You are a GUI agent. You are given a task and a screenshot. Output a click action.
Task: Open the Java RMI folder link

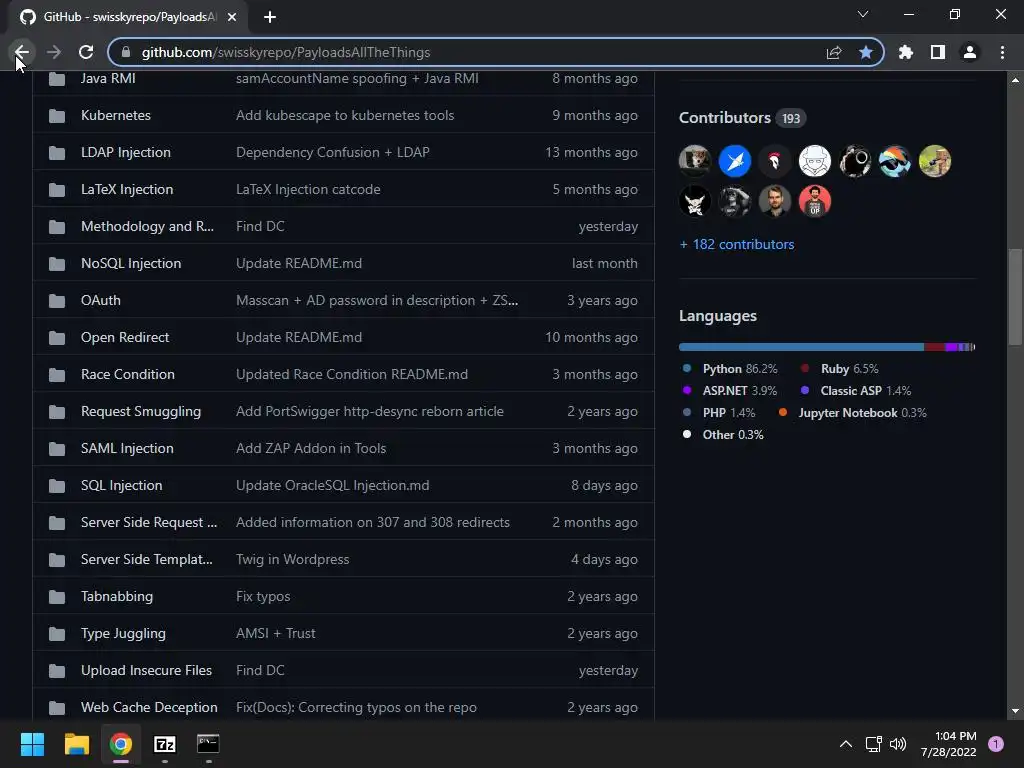(108, 78)
